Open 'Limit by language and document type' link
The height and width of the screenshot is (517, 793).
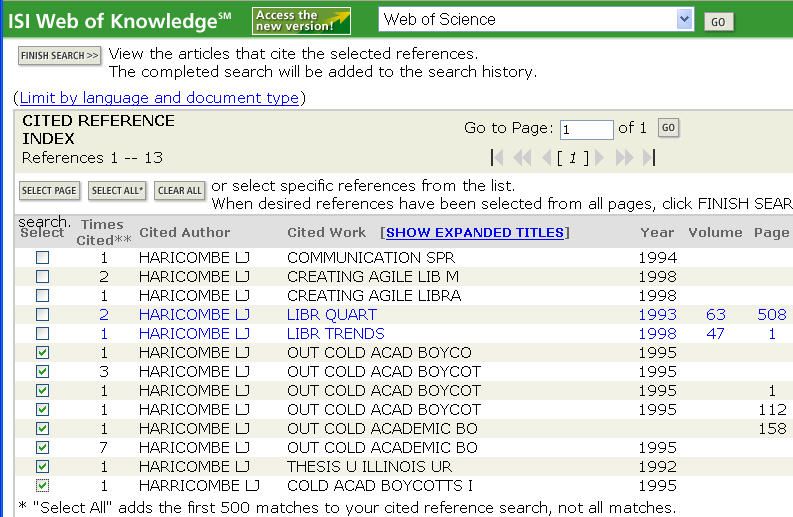click(159, 97)
